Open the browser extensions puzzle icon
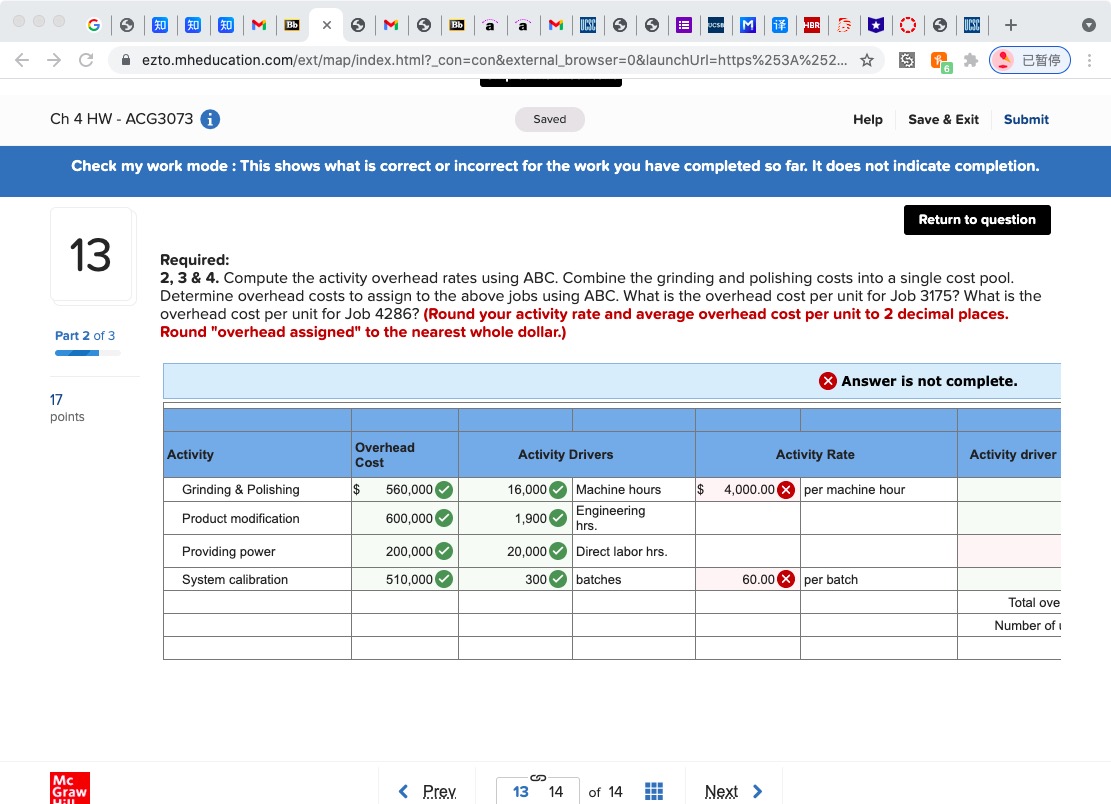The width and height of the screenshot is (1111, 804). click(971, 60)
